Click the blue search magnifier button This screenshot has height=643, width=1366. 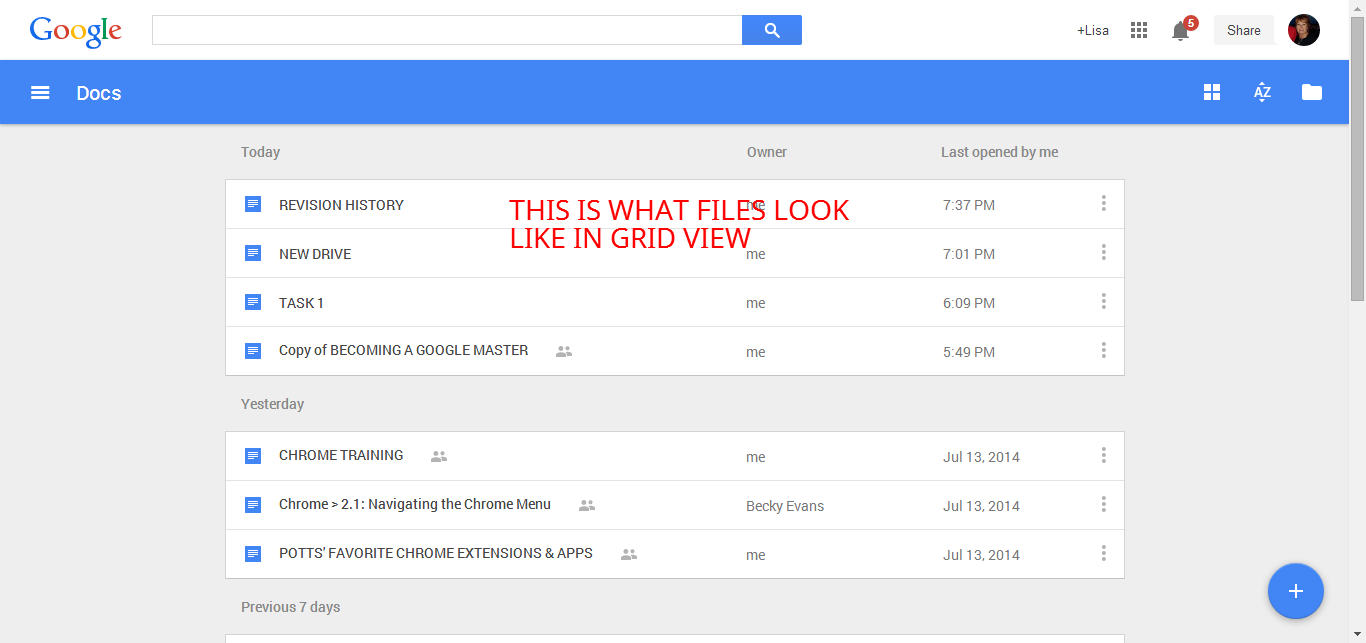tap(772, 30)
